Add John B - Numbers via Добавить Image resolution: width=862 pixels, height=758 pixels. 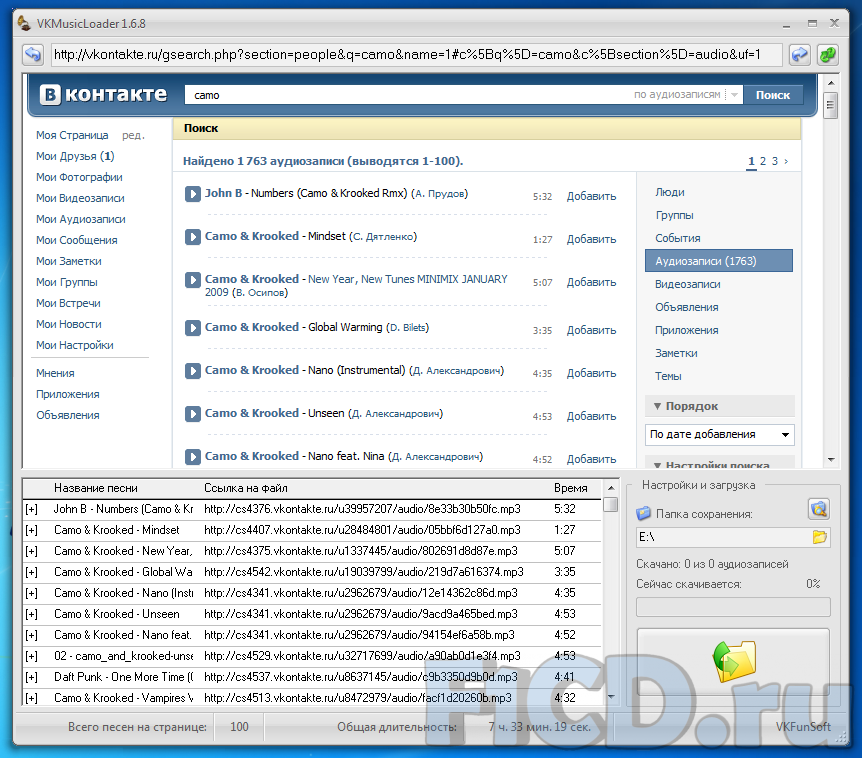[591, 196]
